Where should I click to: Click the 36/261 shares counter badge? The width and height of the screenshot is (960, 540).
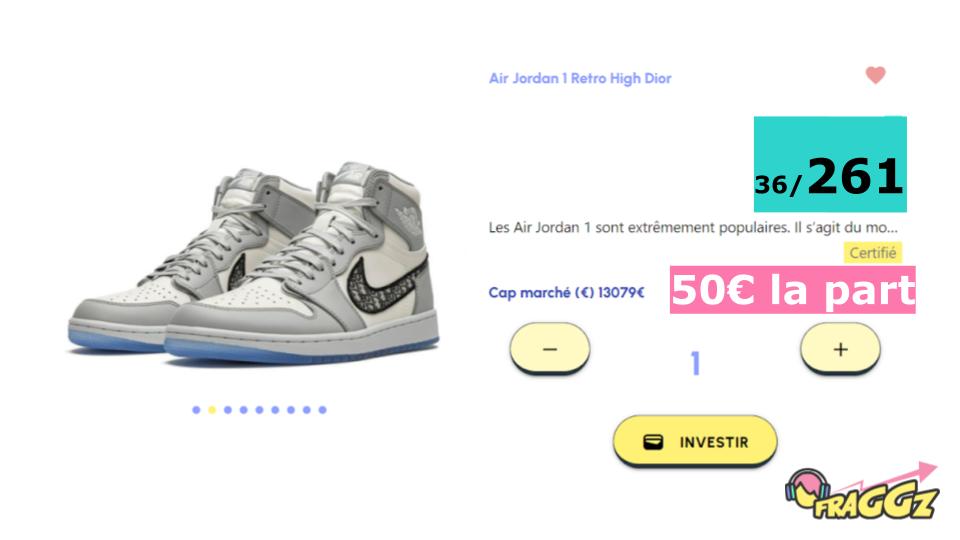[830, 164]
